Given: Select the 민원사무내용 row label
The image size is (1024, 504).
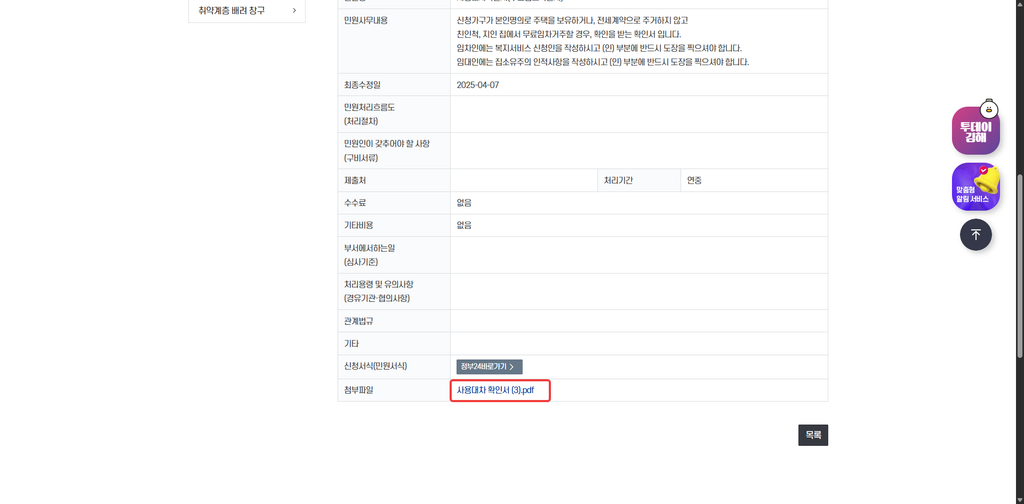Looking at the screenshot, I should pos(366,20).
